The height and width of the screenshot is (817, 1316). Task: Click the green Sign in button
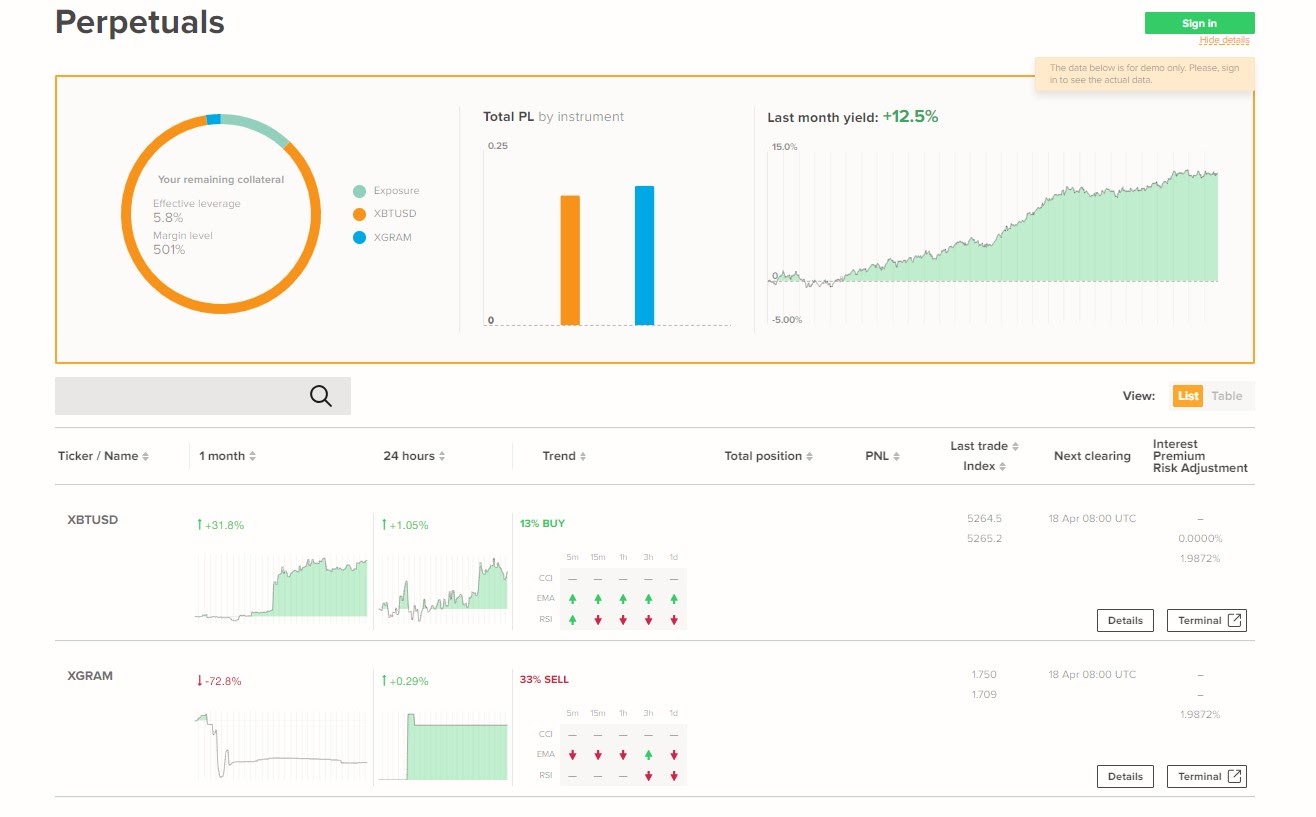[1199, 23]
